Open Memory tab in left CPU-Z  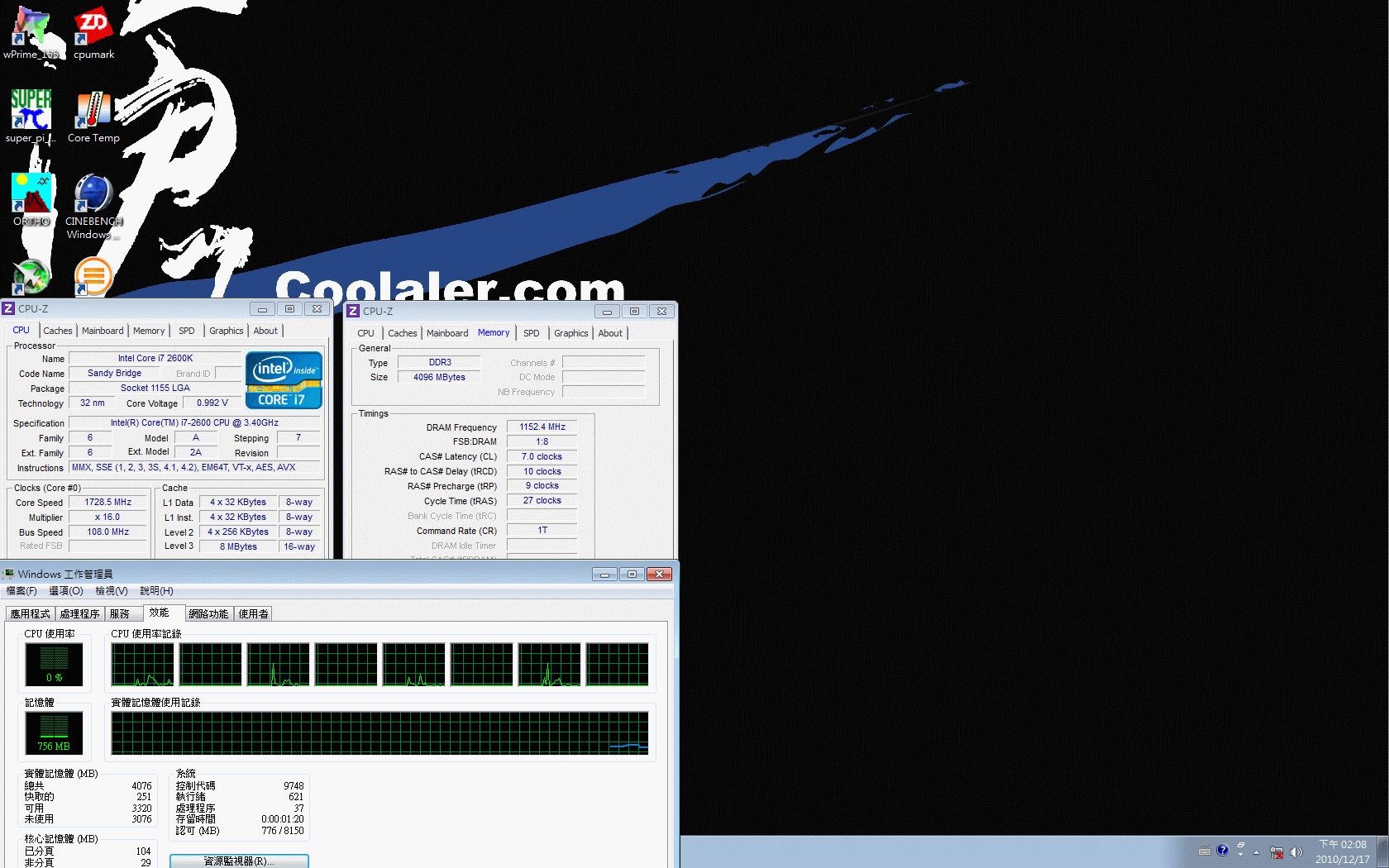(x=149, y=331)
